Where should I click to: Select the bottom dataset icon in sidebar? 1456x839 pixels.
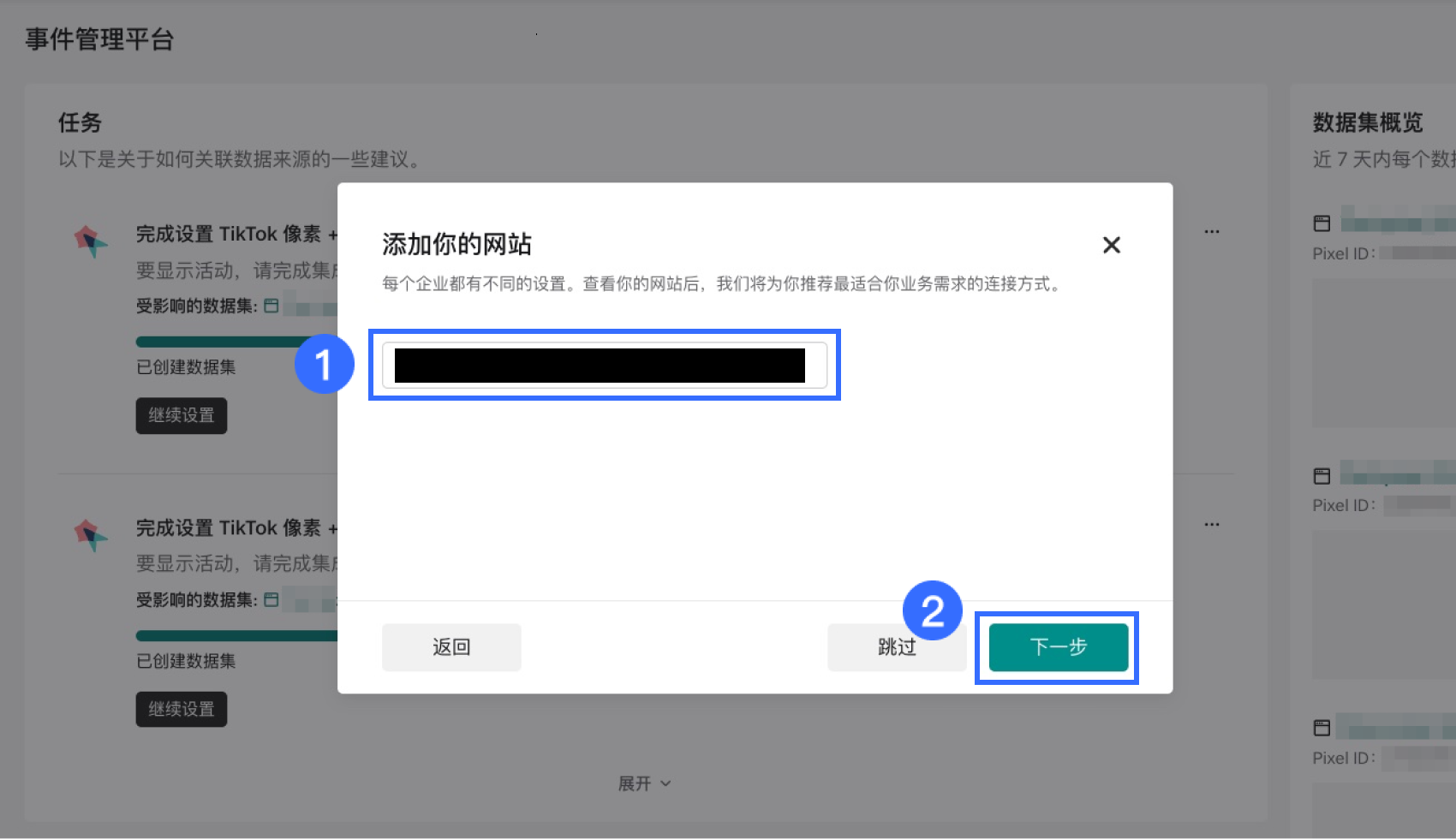(x=1322, y=726)
